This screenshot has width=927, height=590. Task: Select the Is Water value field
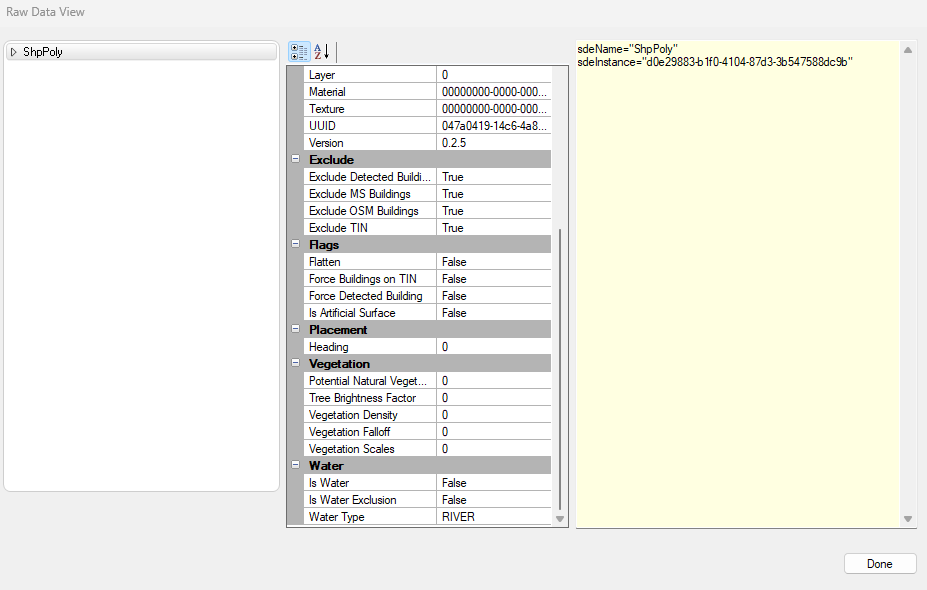tap(494, 483)
